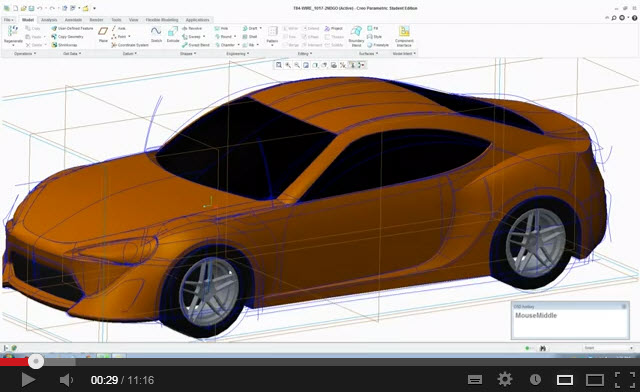Image resolution: width=640 pixels, height=392 pixels.
Task: Expand the Engineering group menu
Action: tap(238, 53)
